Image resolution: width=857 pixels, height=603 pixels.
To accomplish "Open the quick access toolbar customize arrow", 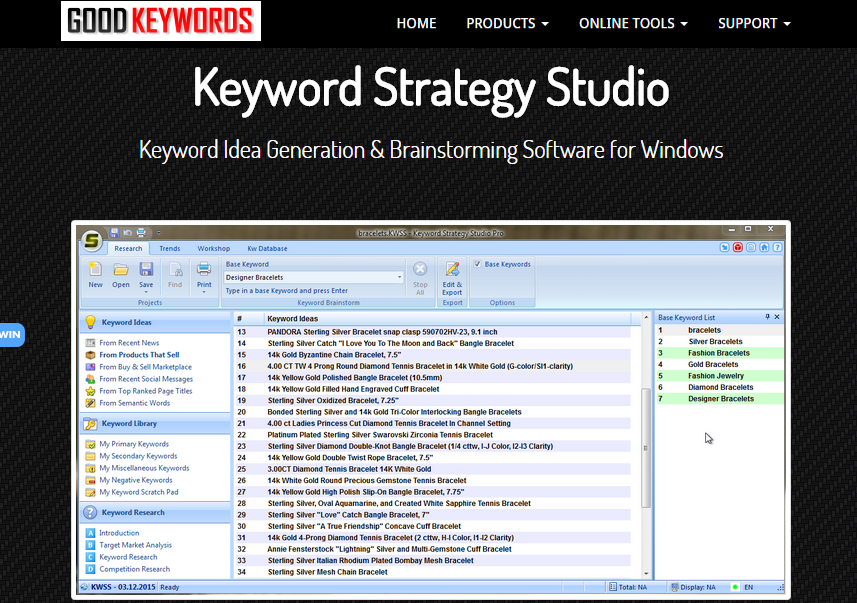I will pyautogui.click(x=159, y=233).
